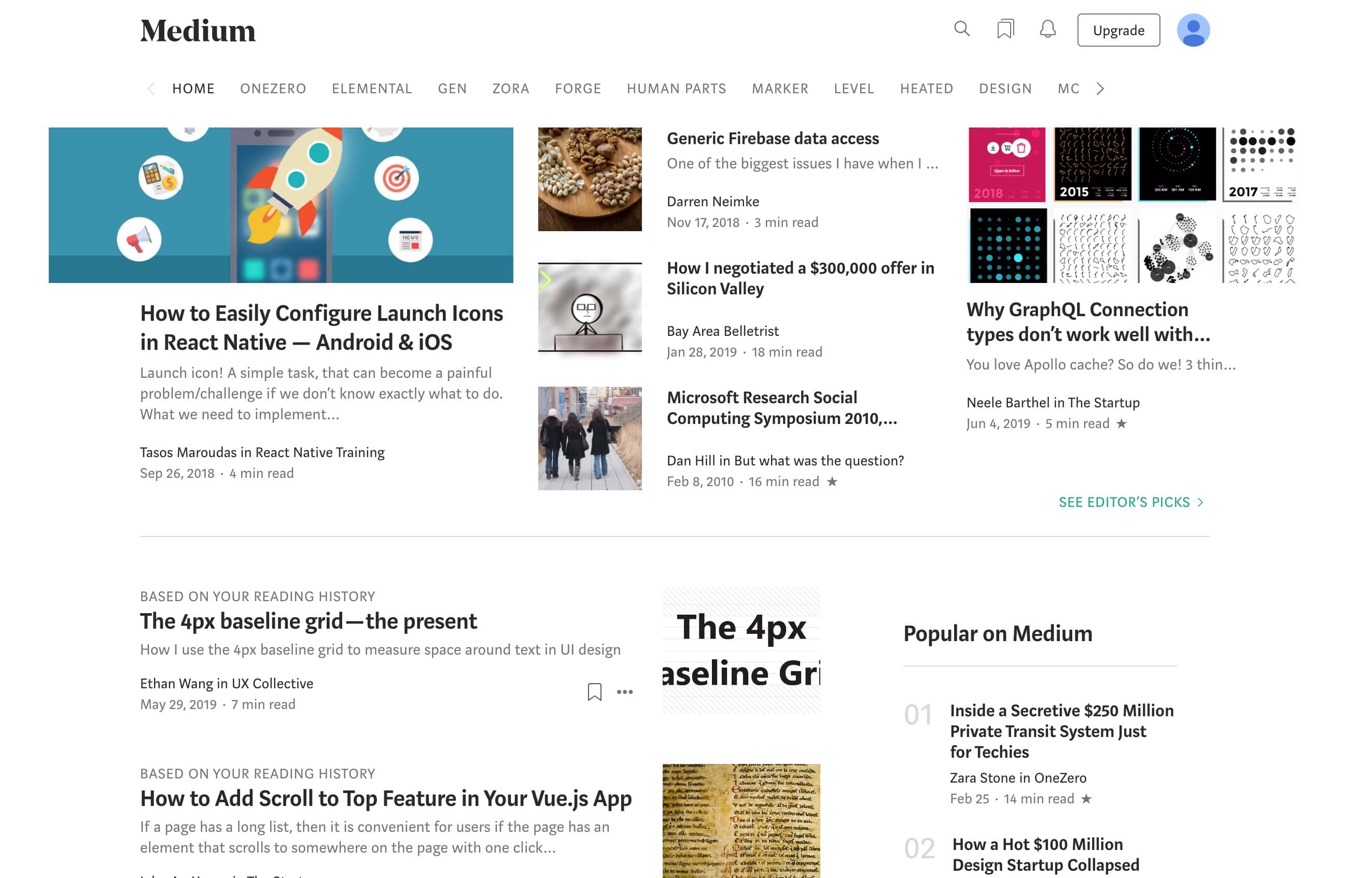Image resolution: width=1372 pixels, height=878 pixels.
Task: Open the old manuscript article thumbnail
Action: 741,820
